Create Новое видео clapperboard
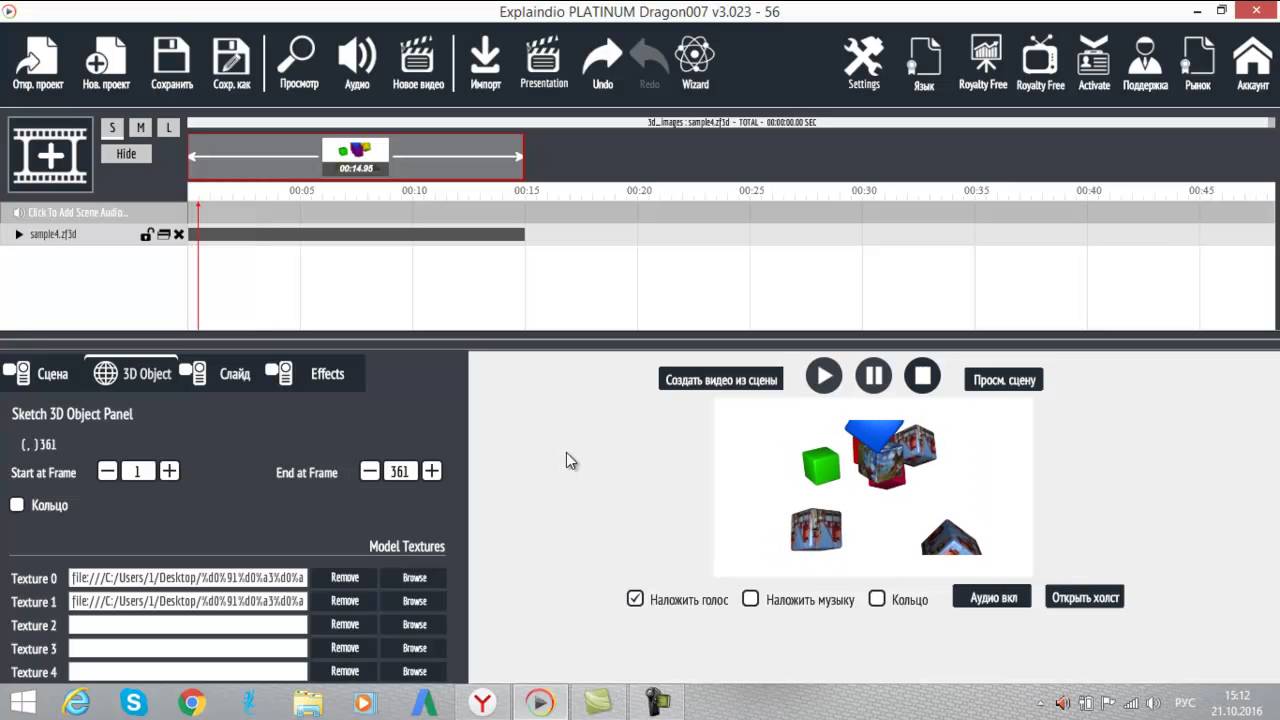This screenshot has height=720, width=1280. tap(418, 63)
